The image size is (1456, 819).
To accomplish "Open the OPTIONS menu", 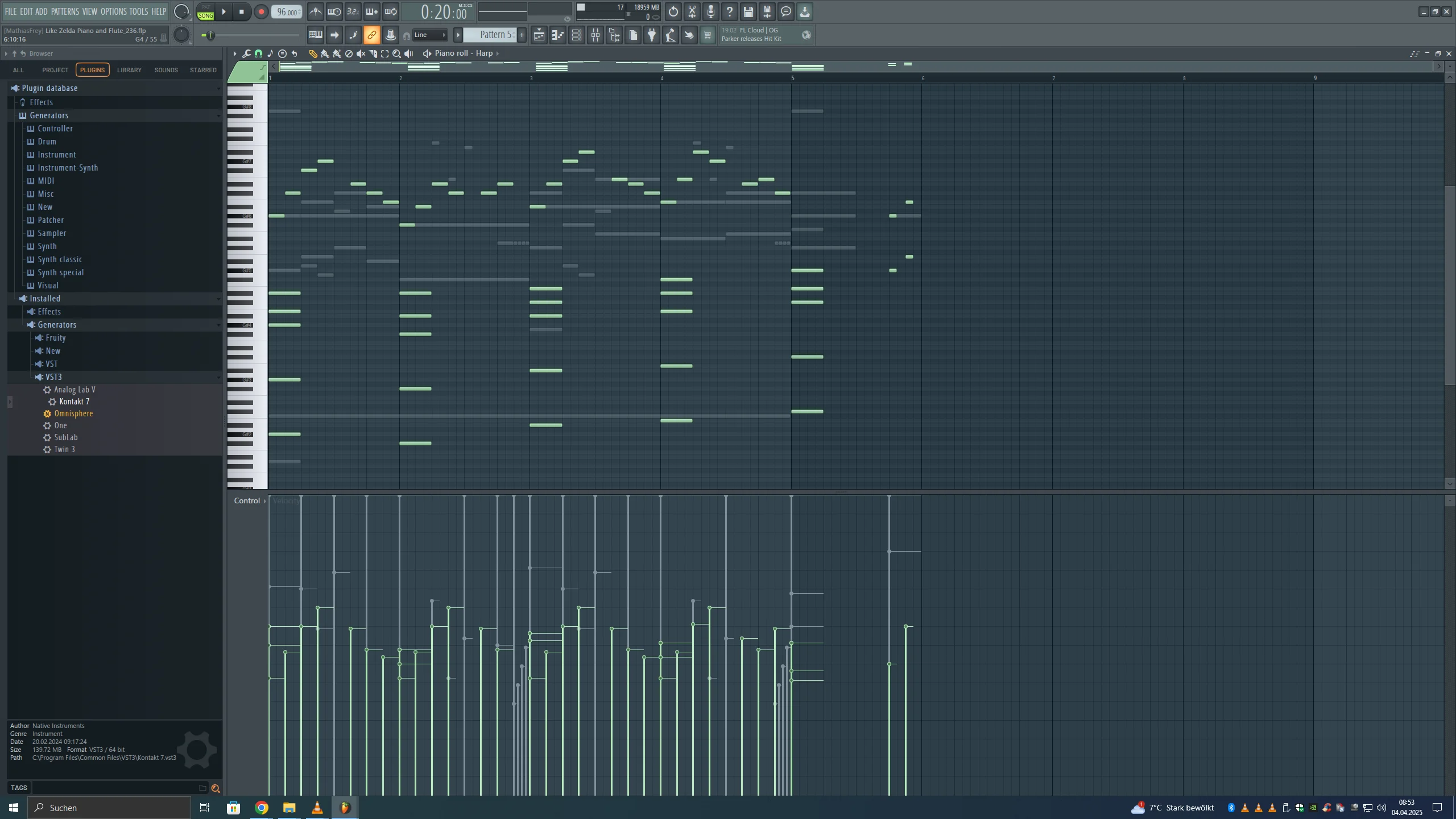I will 114,11.
